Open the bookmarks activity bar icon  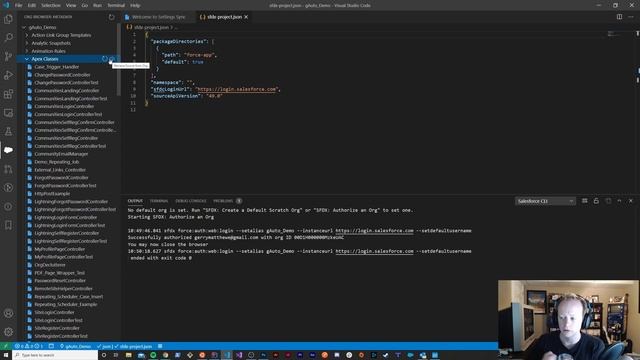point(8,225)
